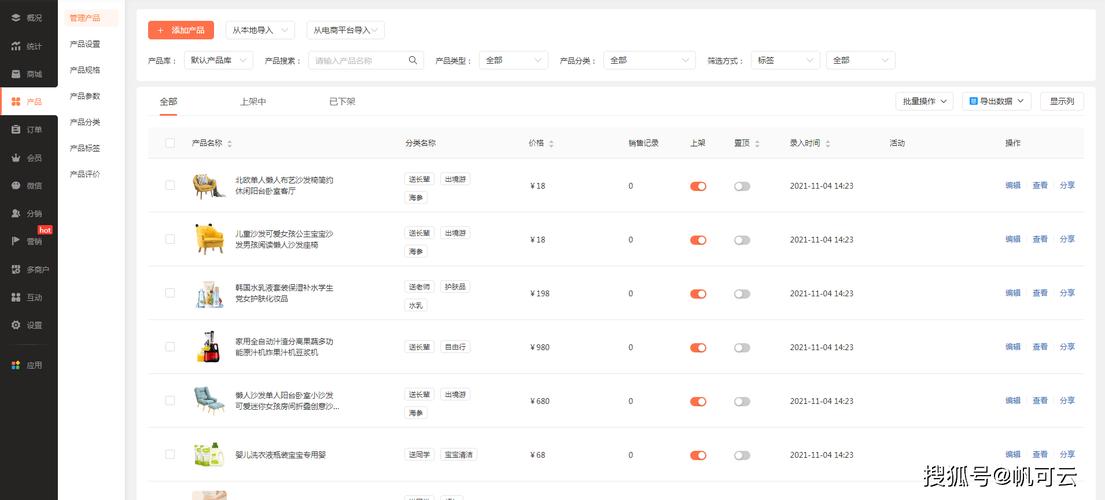Viewport: 1105px width, 500px height.
Task: Open the 微信 WeChat sidebar icon
Action: pos(16,185)
